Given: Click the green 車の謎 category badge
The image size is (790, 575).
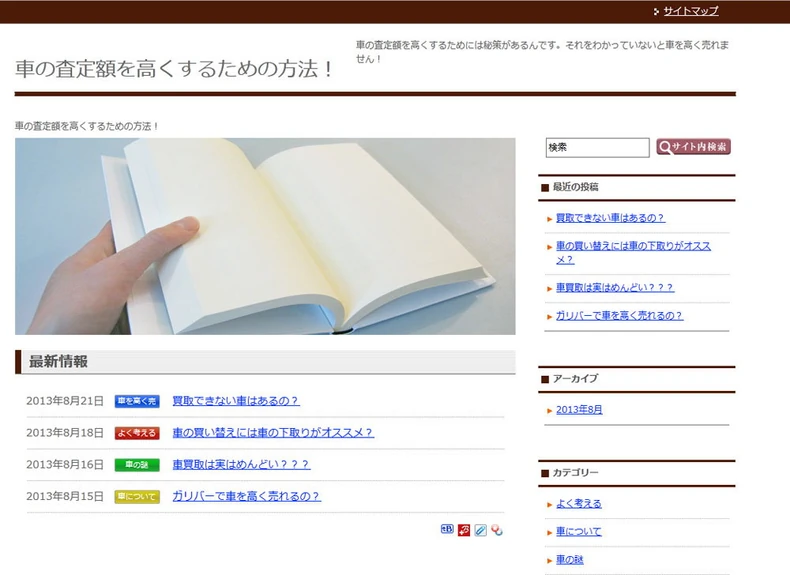Looking at the screenshot, I should [137, 465].
